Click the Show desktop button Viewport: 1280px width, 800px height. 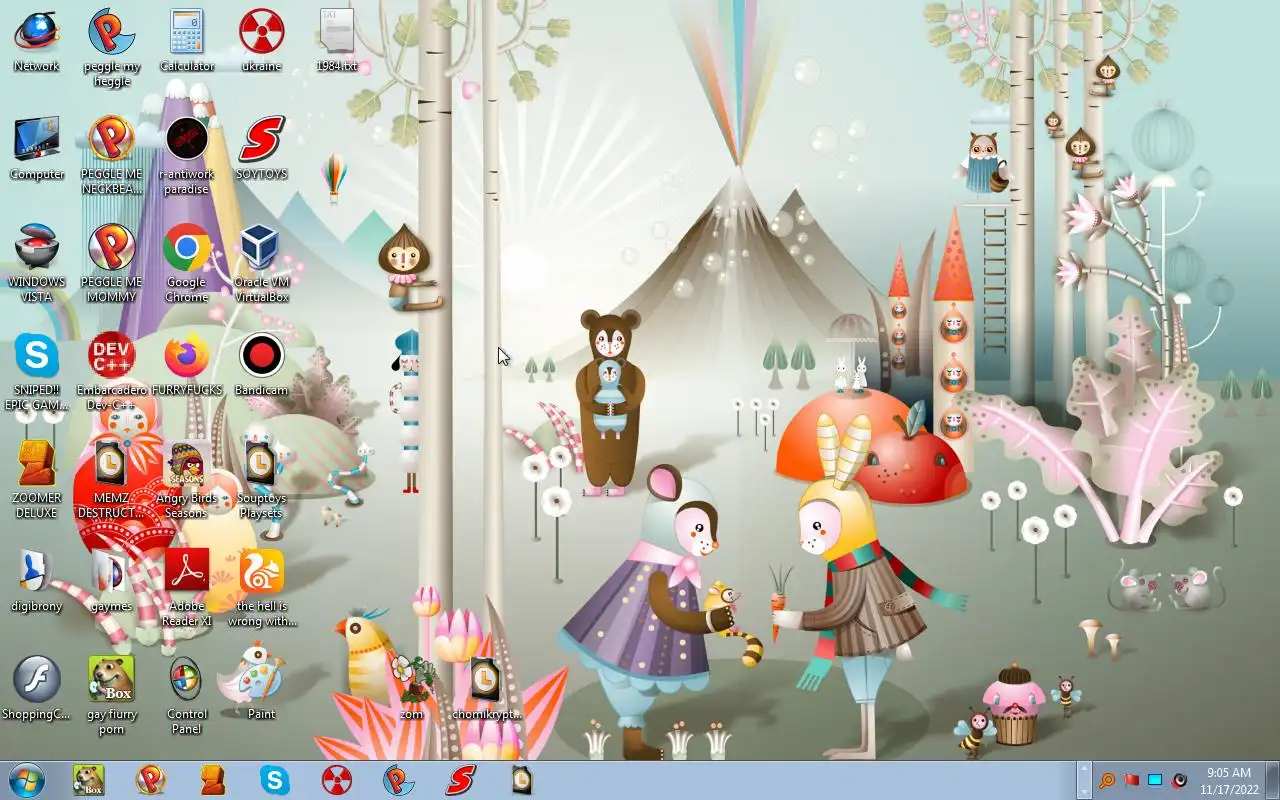pyautogui.click(x=1273, y=780)
